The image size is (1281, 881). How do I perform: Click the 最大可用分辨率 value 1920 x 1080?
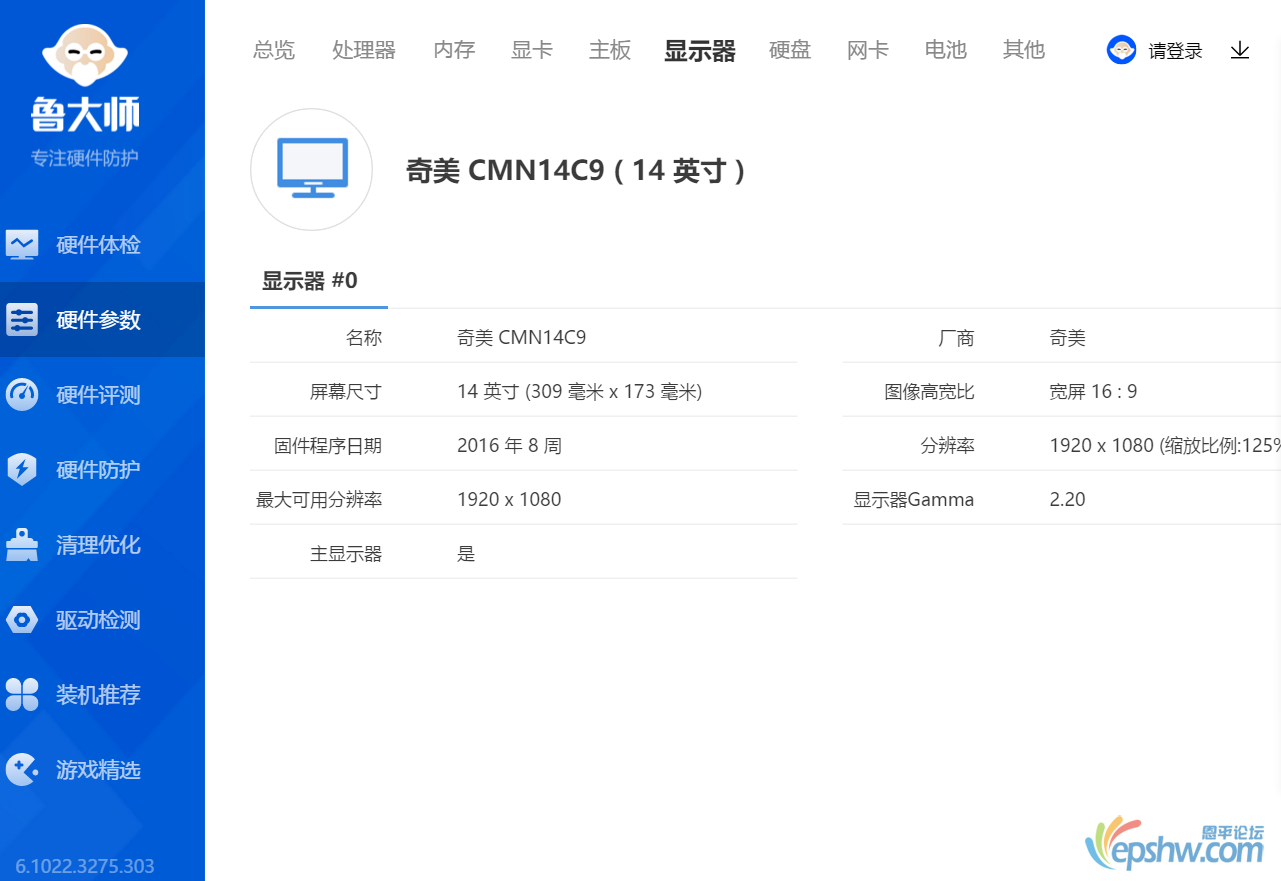[509, 500]
